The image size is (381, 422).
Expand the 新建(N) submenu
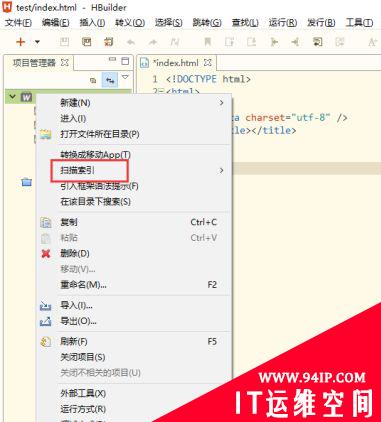click(133, 103)
